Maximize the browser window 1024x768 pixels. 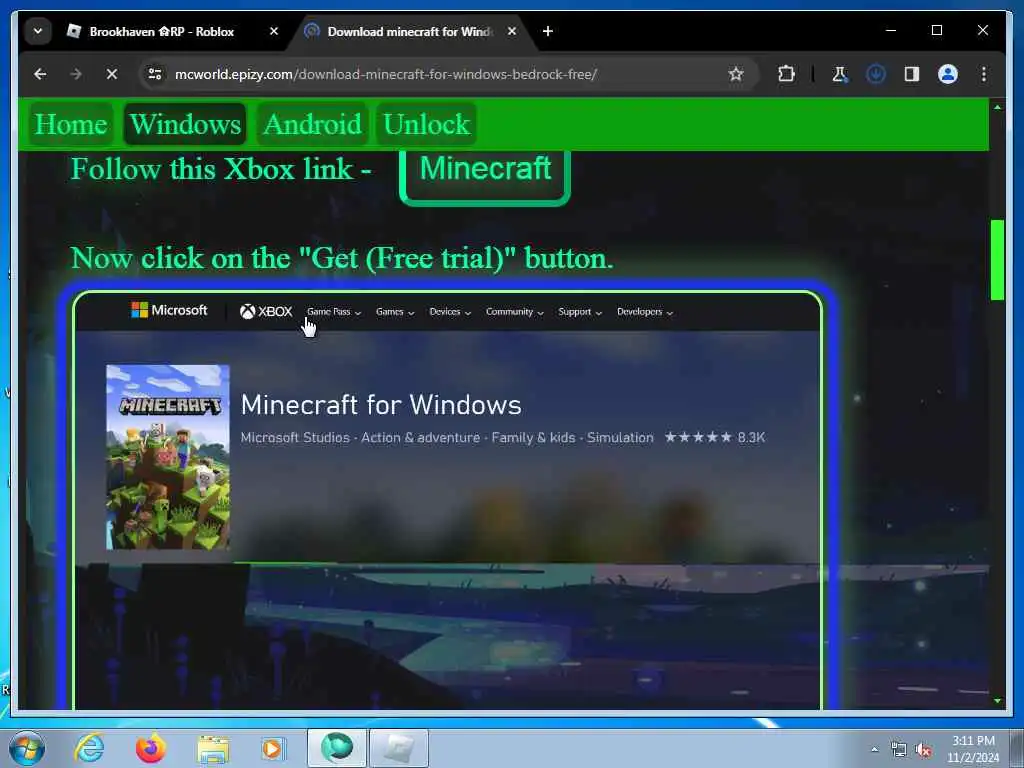[x=936, y=31]
